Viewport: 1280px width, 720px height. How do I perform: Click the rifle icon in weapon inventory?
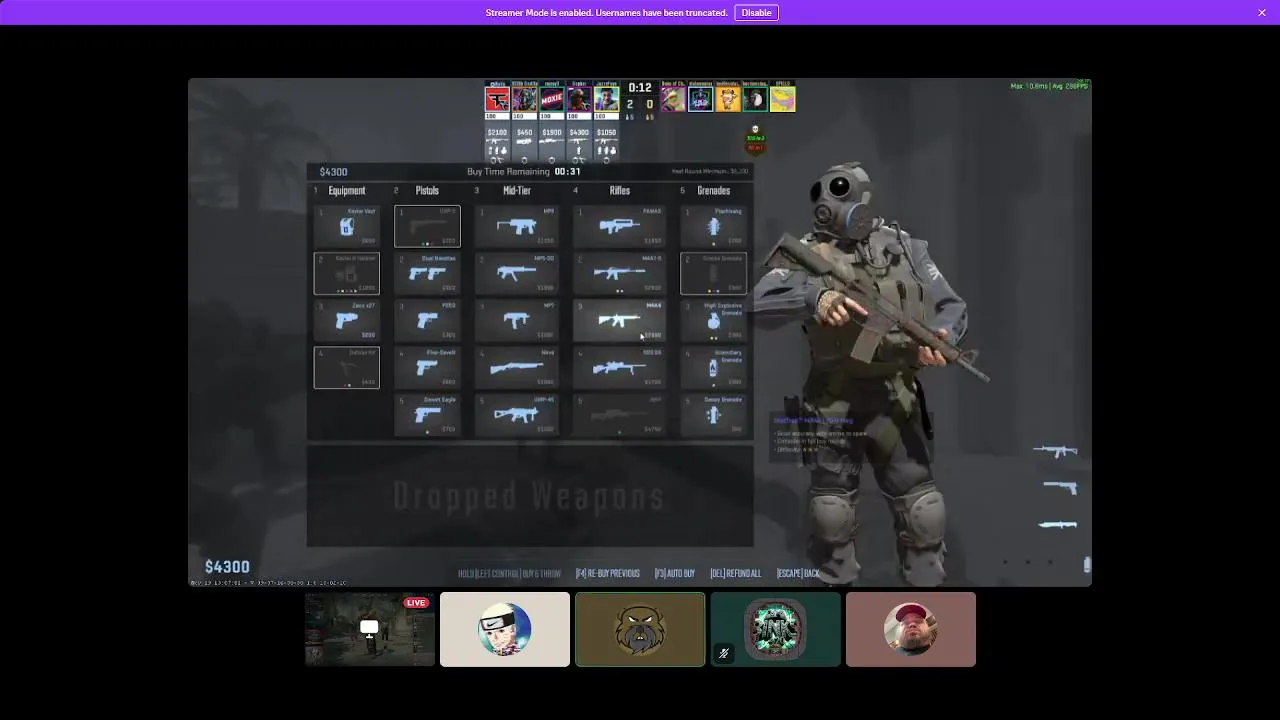tap(1055, 451)
